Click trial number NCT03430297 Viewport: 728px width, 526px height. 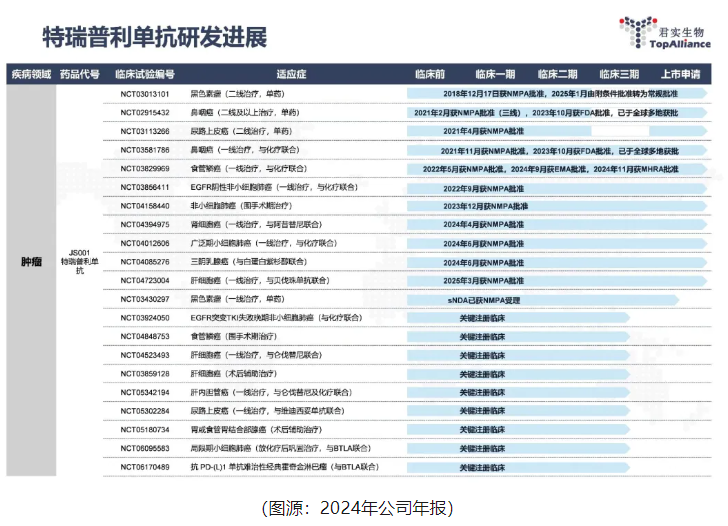point(145,299)
